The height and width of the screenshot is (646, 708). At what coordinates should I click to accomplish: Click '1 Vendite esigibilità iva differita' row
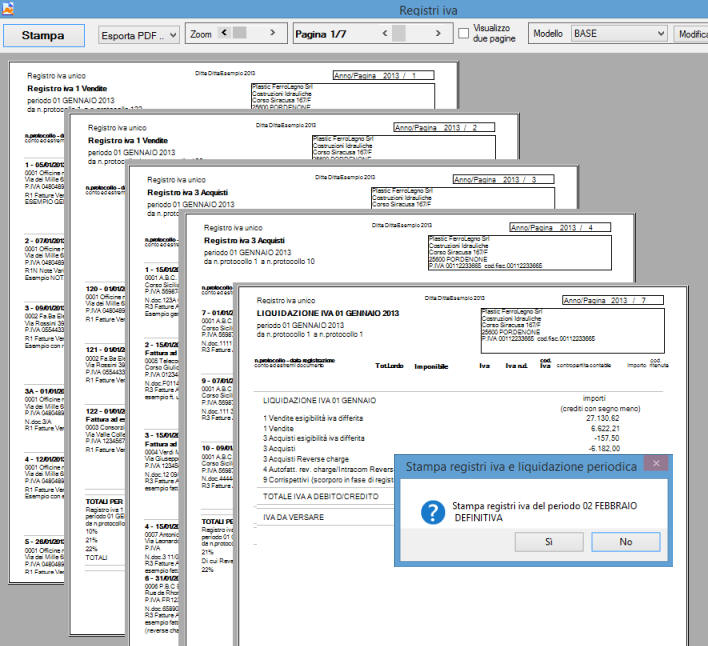click(313, 418)
